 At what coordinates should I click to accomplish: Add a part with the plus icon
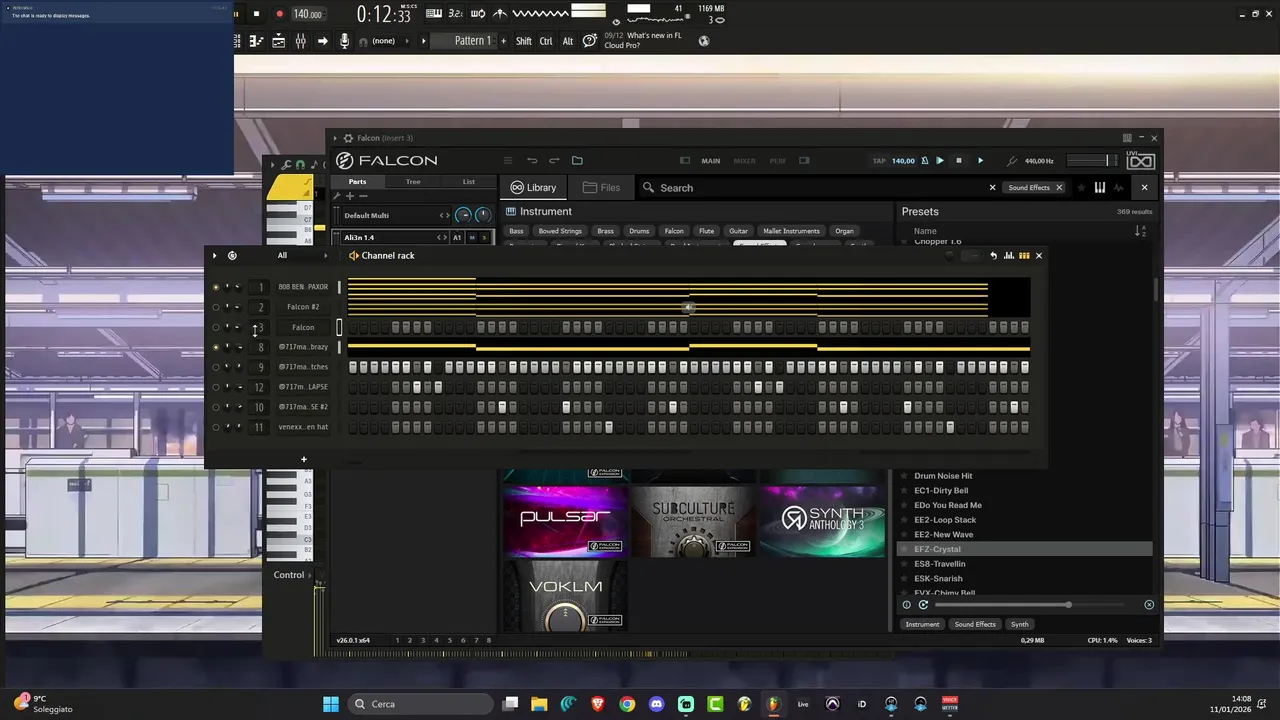point(350,196)
